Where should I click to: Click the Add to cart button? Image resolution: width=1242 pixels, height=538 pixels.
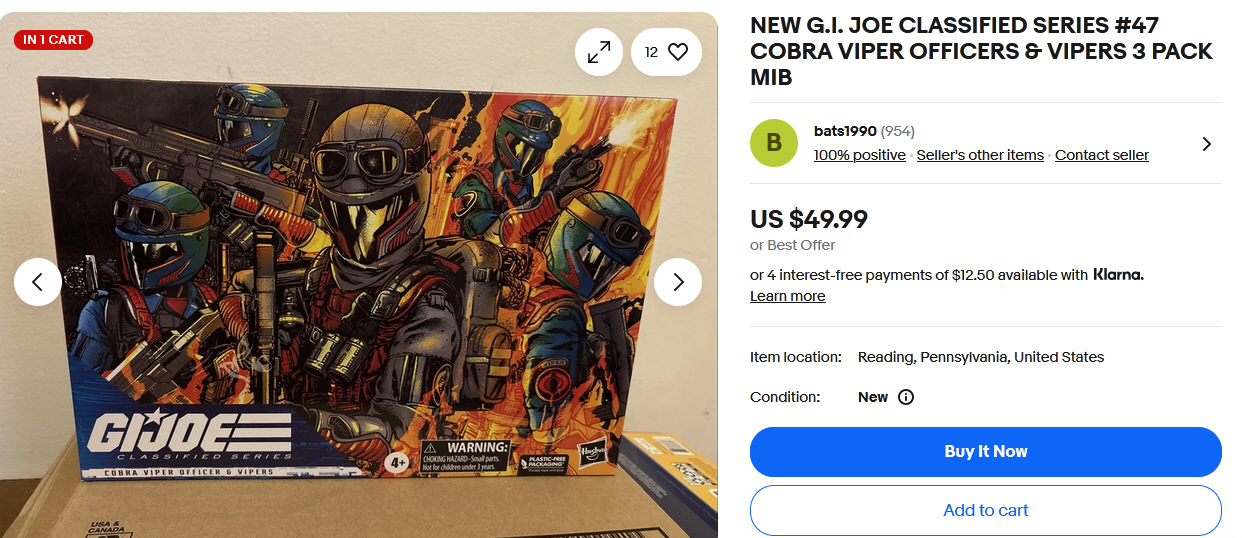[x=986, y=510]
